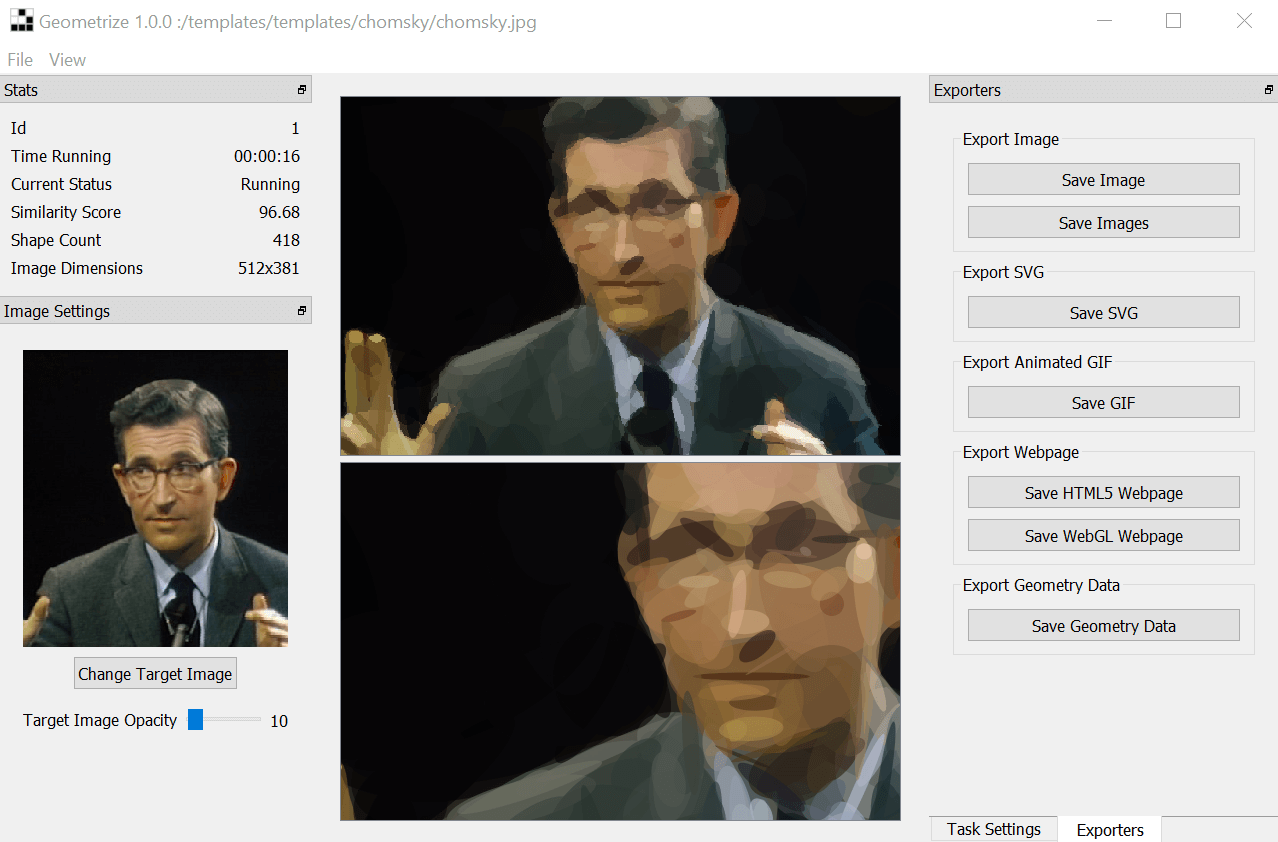Click the Target Image Opacity slider handle
This screenshot has width=1278, height=842.
tap(196, 720)
